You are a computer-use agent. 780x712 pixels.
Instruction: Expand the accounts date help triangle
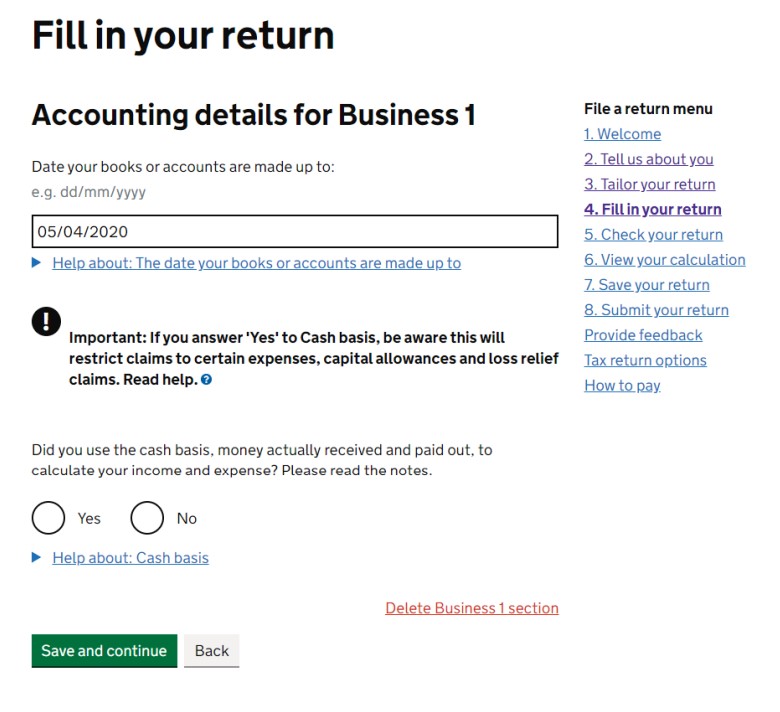pyautogui.click(x=36, y=263)
